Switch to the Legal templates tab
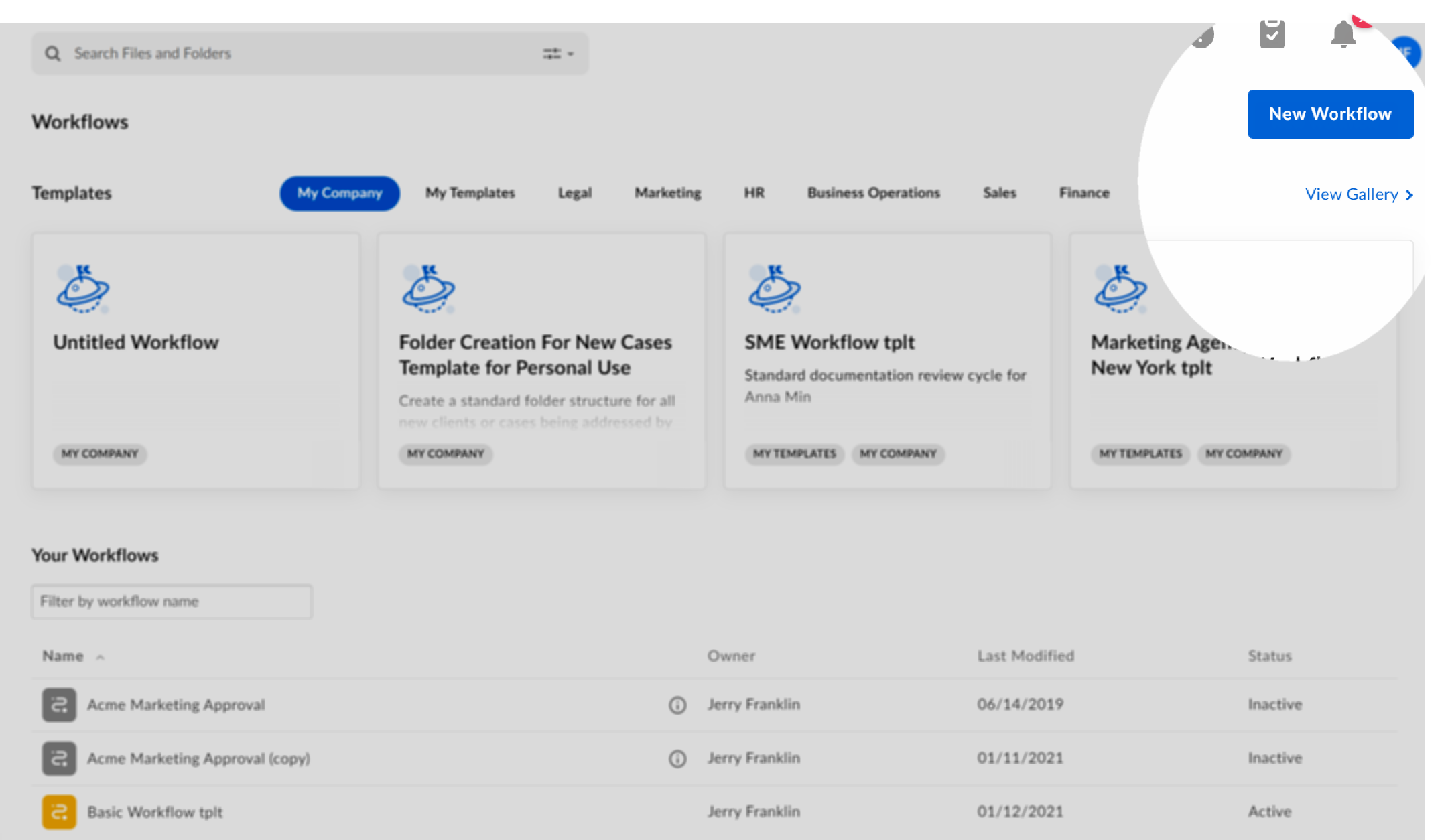1448x840 pixels. (574, 194)
